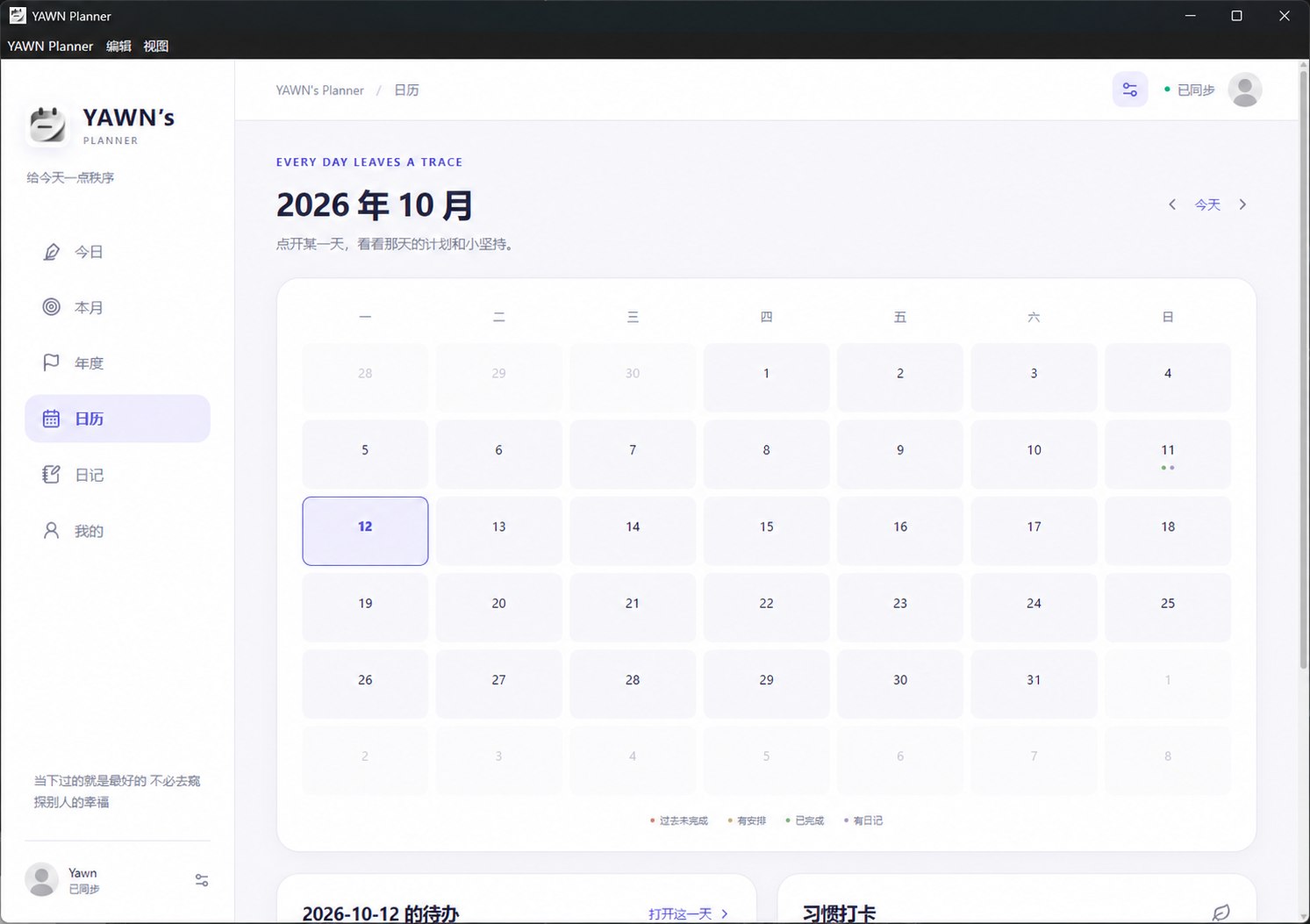The width and height of the screenshot is (1310, 924).
Task: Select October 11 with the status dots
Action: point(1168,455)
